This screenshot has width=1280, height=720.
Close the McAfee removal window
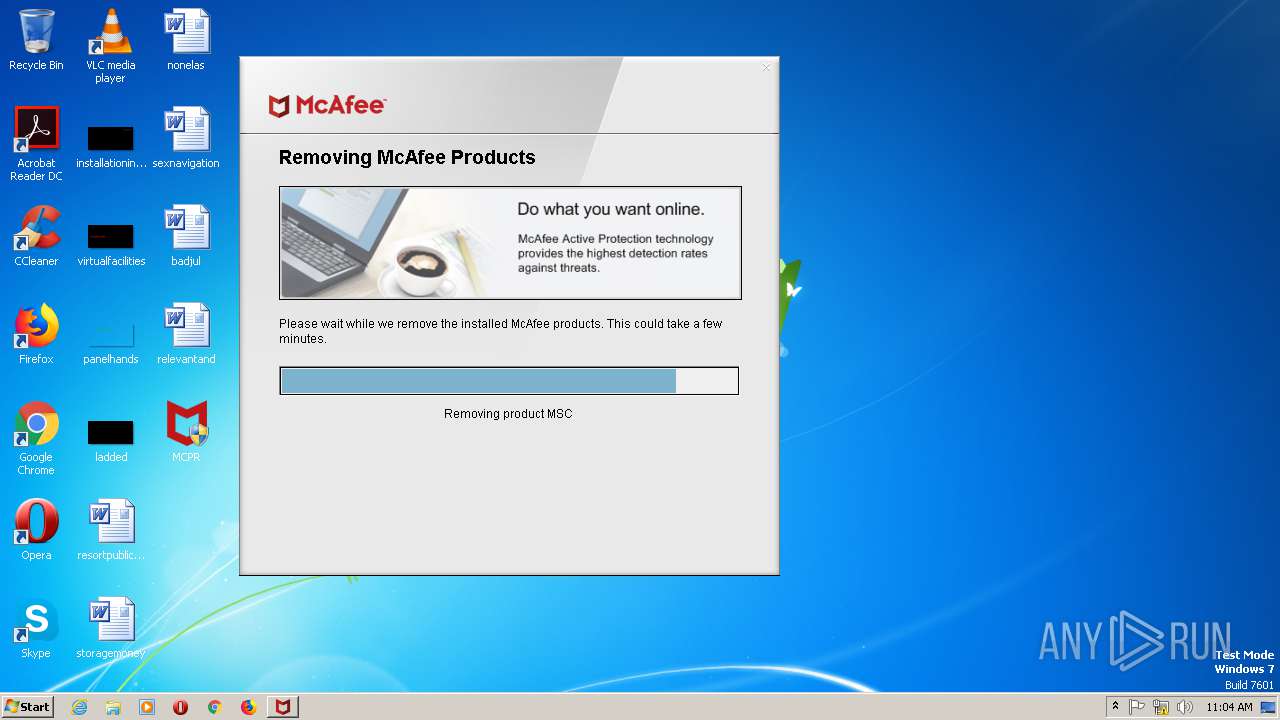point(766,68)
